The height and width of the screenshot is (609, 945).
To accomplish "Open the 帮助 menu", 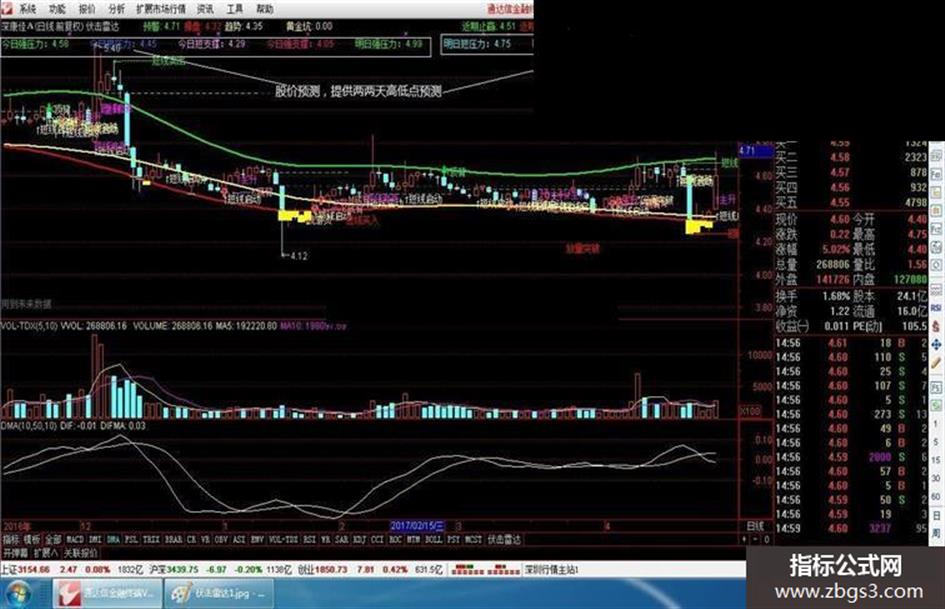I will click(x=265, y=9).
